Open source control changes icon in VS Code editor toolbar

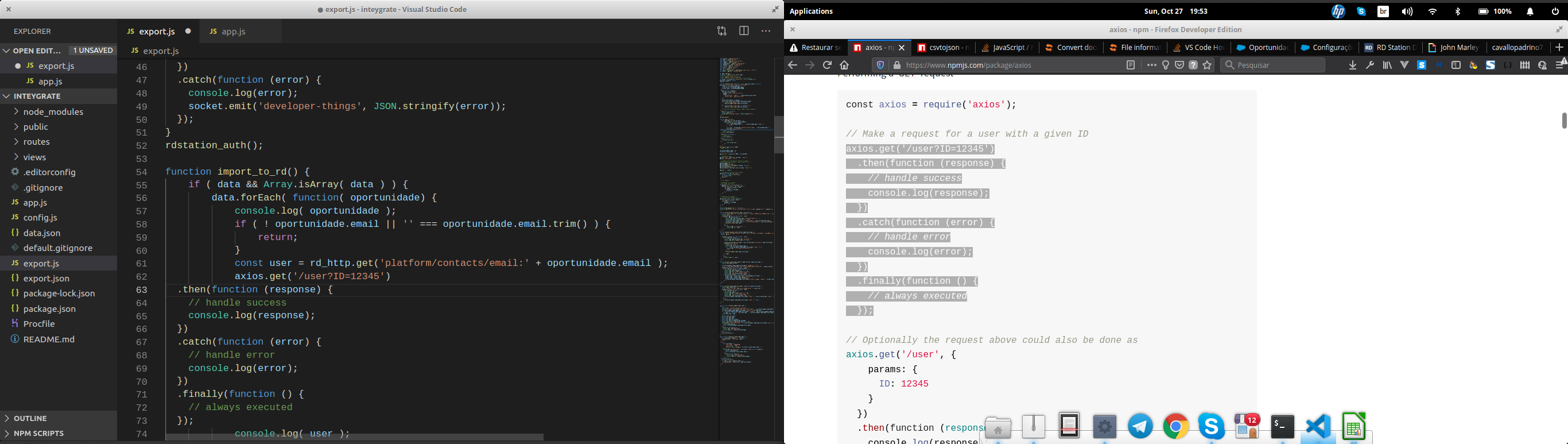(722, 31)
